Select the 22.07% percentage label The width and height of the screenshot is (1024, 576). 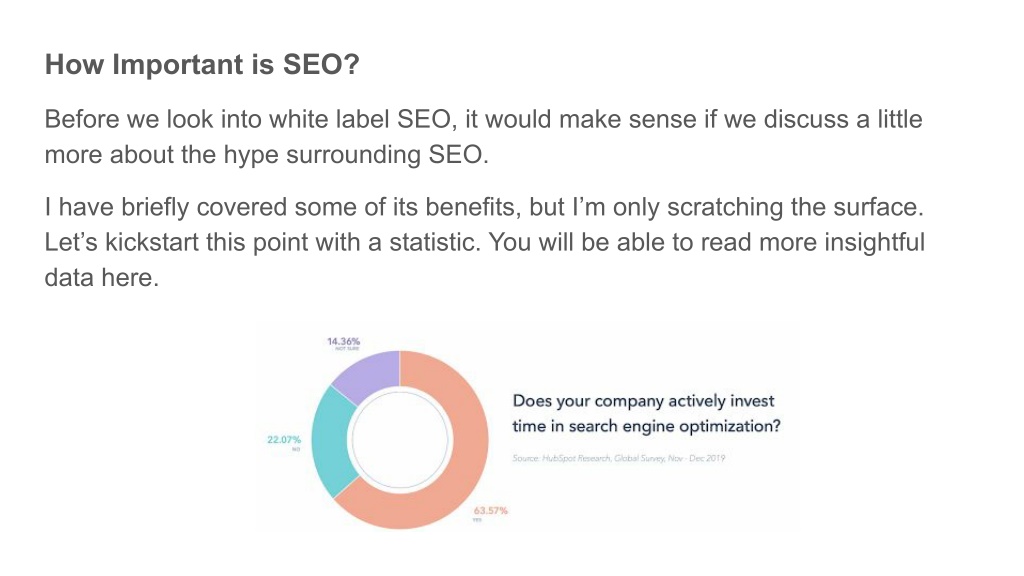[x=284, y=440]
